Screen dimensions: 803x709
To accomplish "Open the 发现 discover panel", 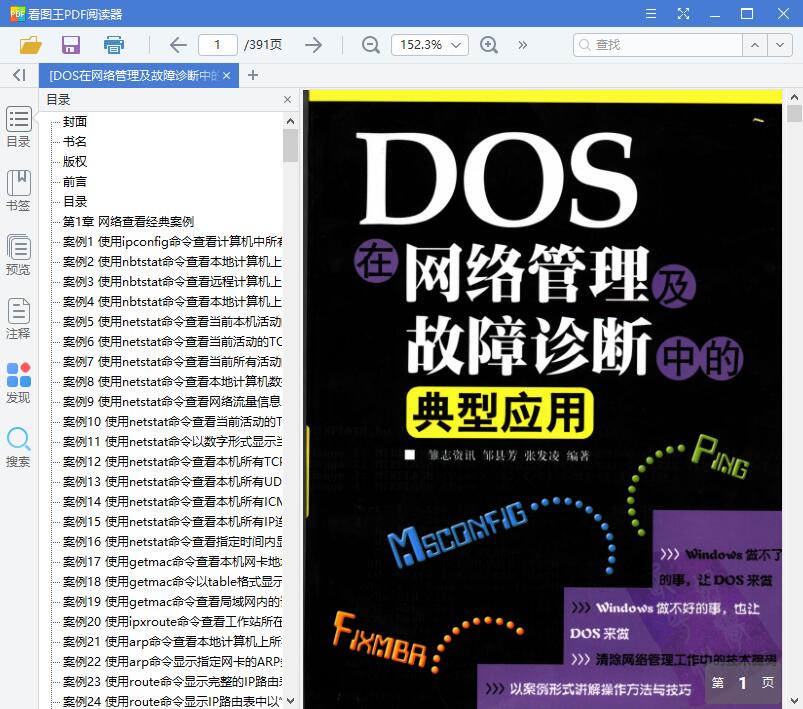I will point(18,383).
